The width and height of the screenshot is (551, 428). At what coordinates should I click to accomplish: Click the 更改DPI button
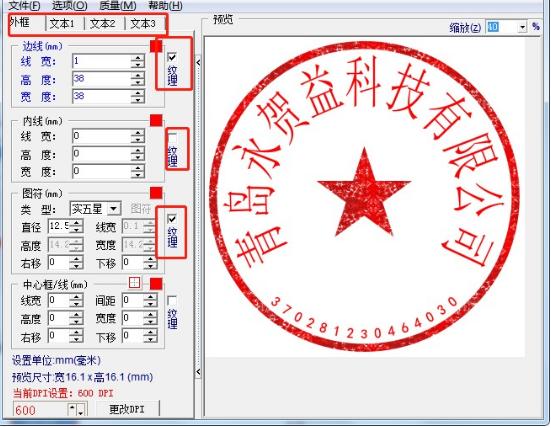coord(128,409)
